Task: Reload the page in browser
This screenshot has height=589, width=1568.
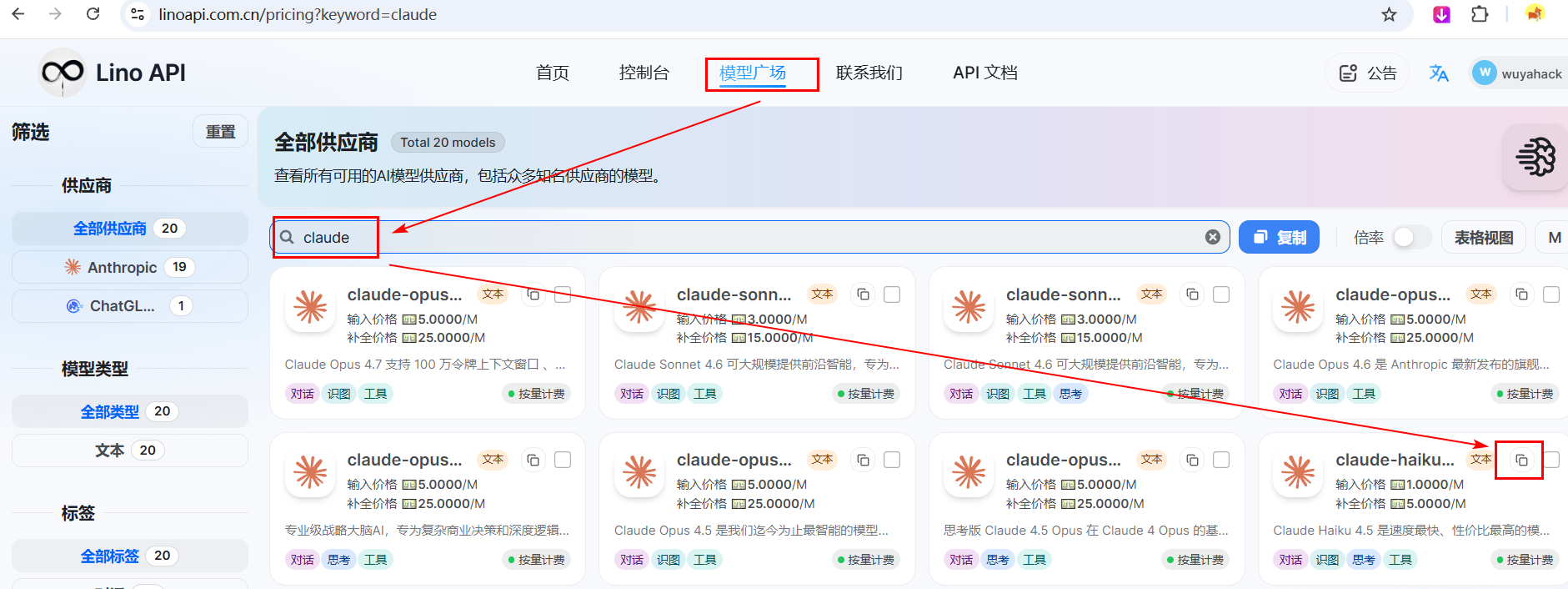Action: (x=93, y=14)
